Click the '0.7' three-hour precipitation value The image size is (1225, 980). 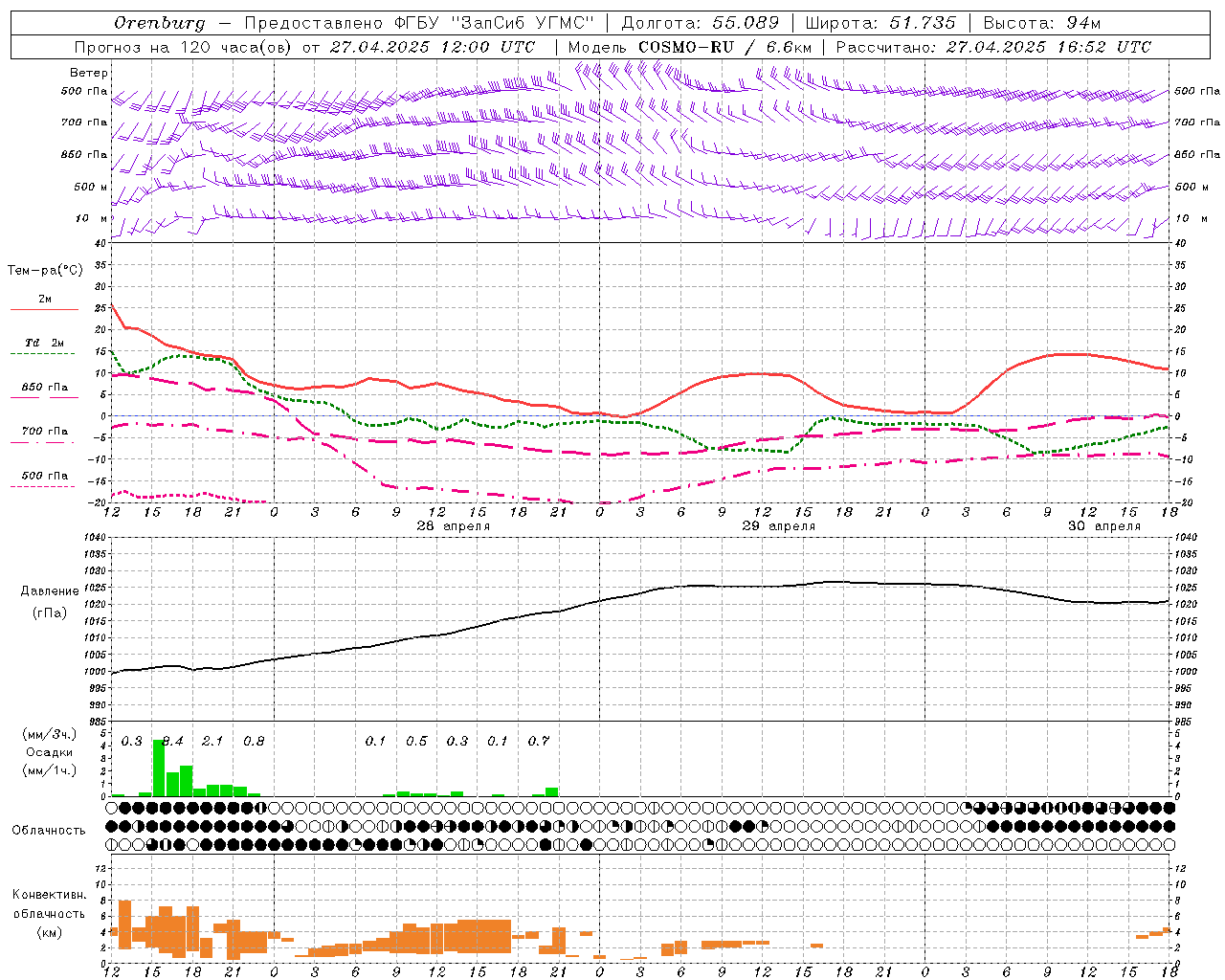[x=539, y=742]
